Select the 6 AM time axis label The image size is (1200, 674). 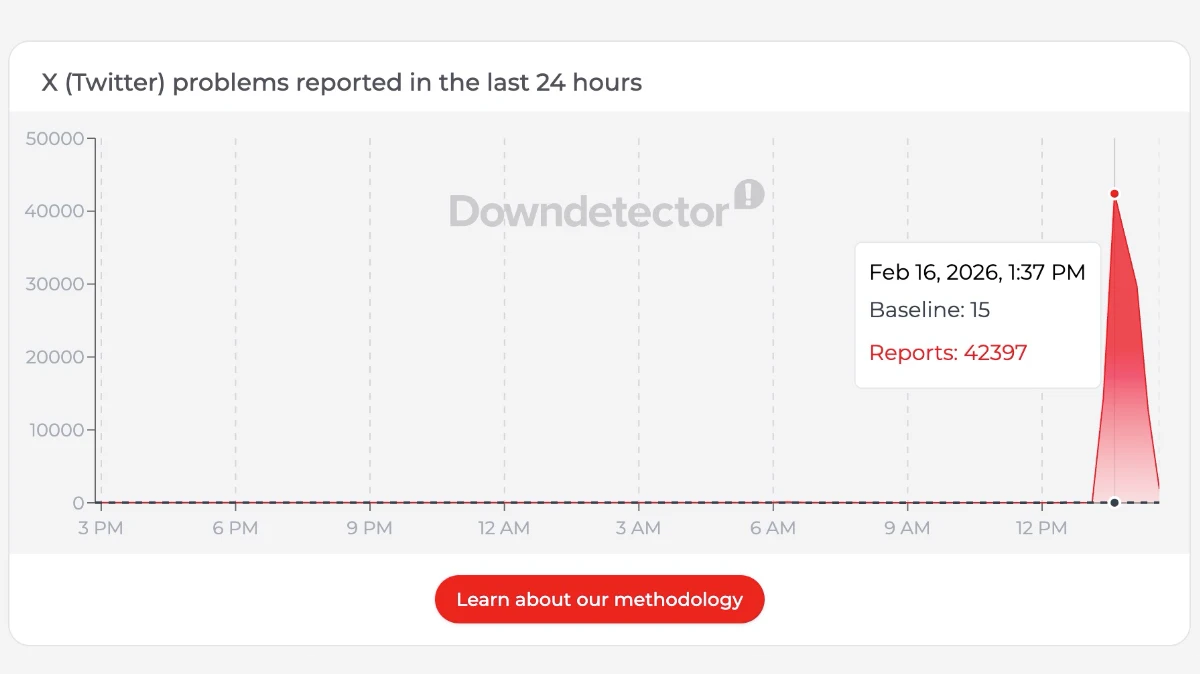(x=773, y=528)
